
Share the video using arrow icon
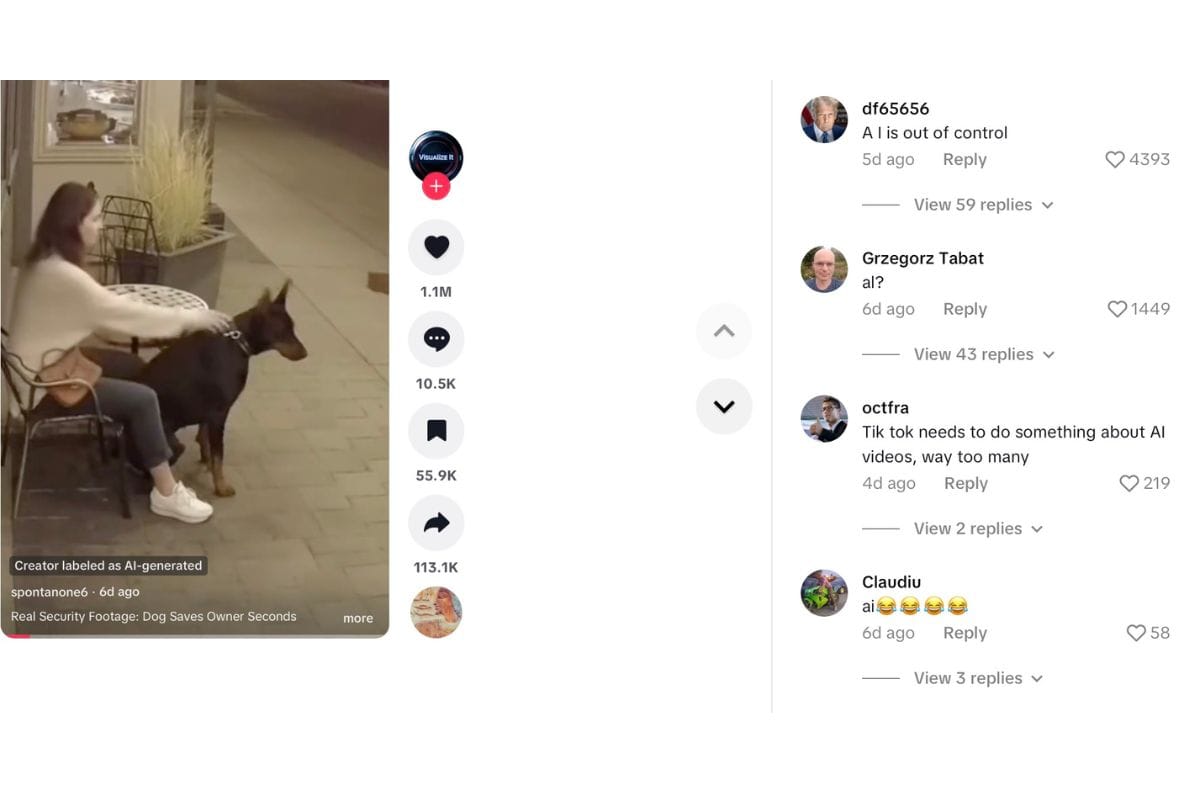[436, 523]
